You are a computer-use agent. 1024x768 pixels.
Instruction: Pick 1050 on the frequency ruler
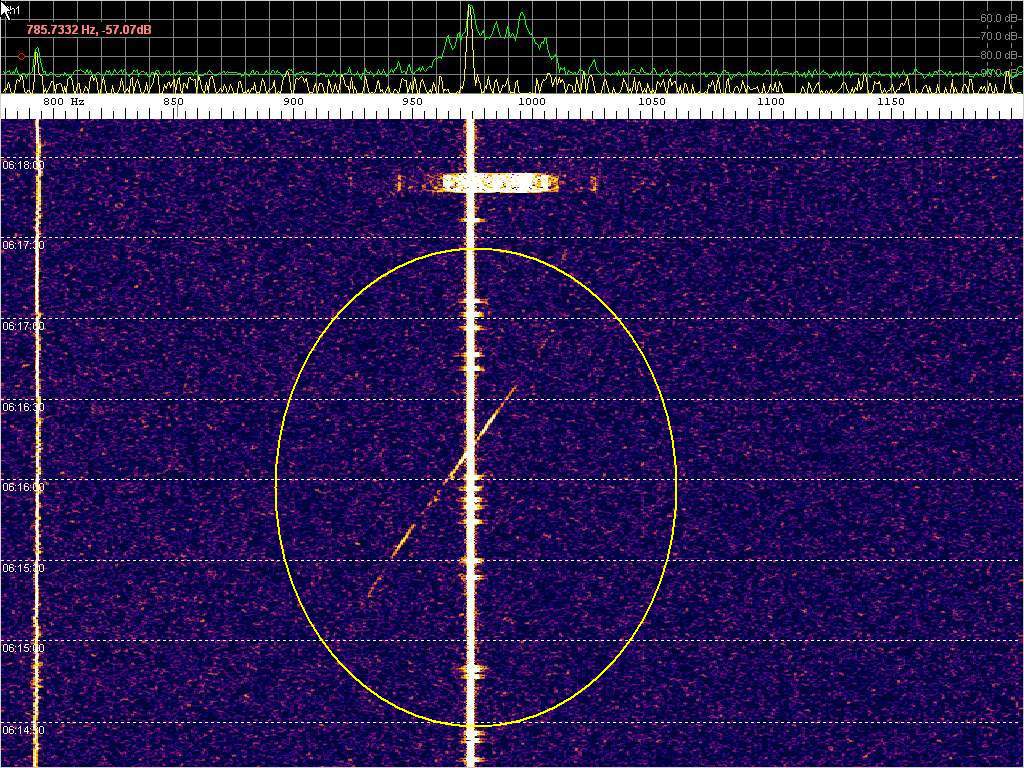651,102
